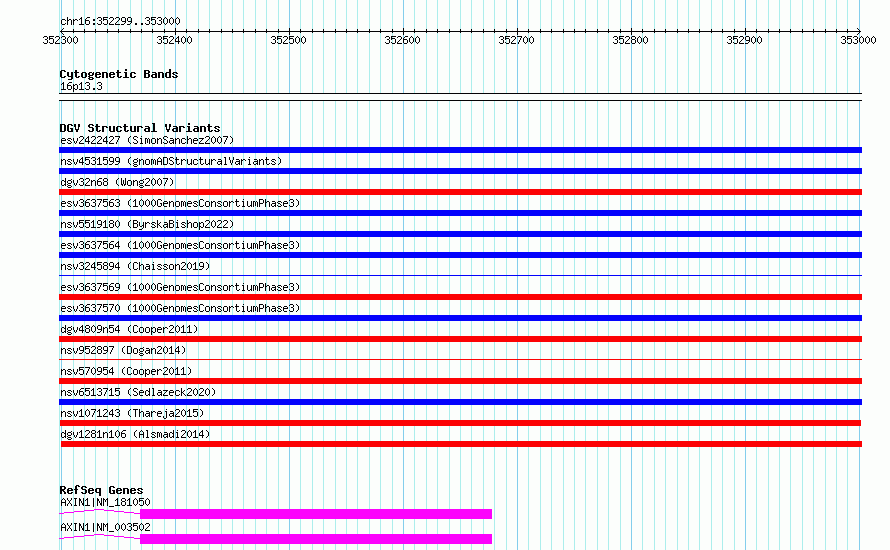Click the 352800 ruler position label
Viewport: 890px width, 550px height.
(631, 40)
